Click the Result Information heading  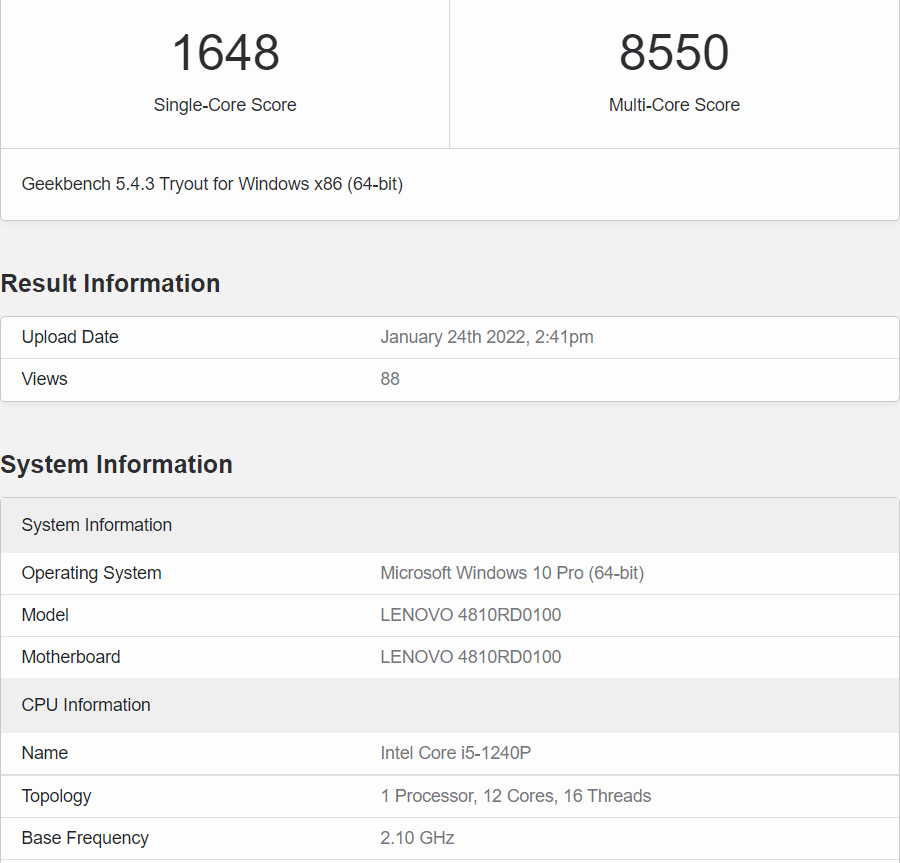[x=110, y=283]
